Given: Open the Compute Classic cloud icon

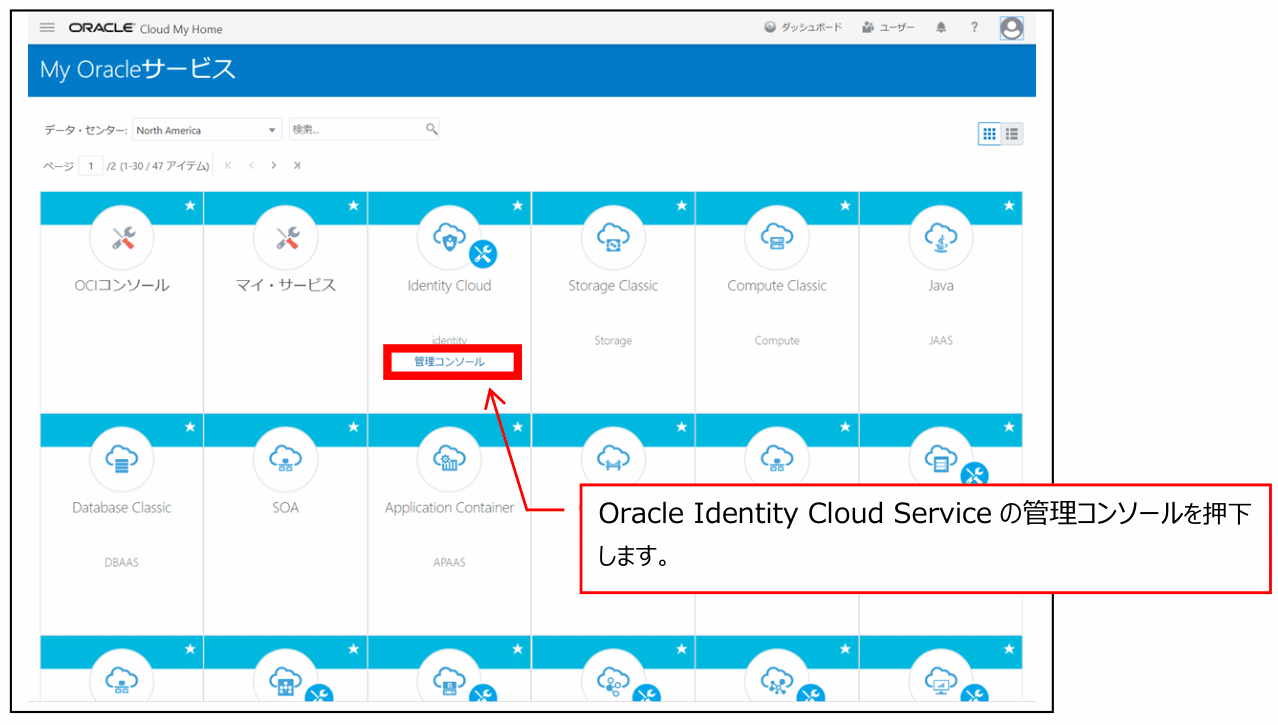Looking at the screenshot, I should tap(777, 237).
